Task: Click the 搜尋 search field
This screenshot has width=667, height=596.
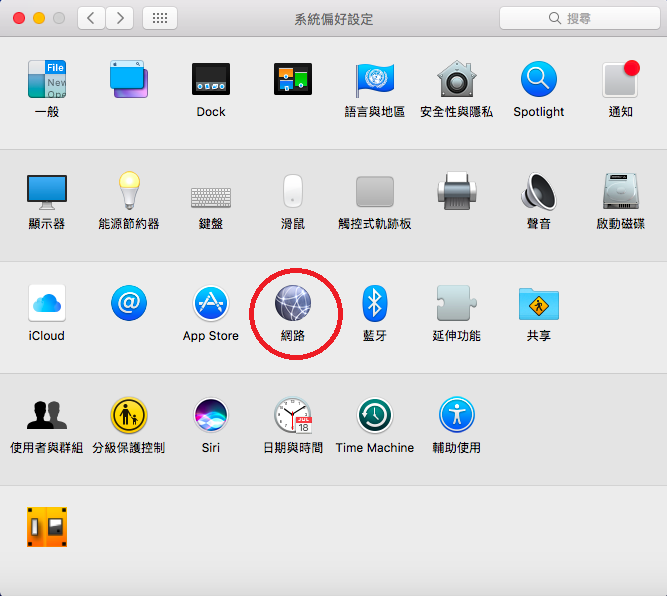Action: coord(577,18)
